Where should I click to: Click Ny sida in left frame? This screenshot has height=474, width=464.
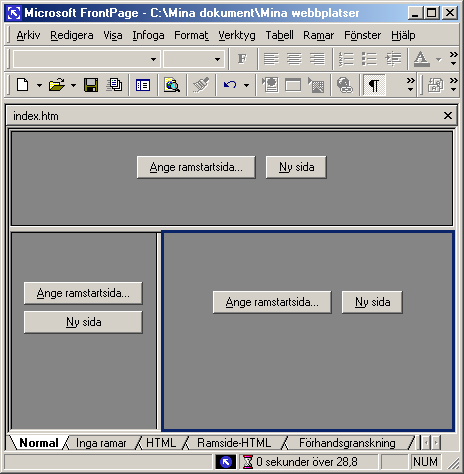pyautogui.click(x=83, y=322)
